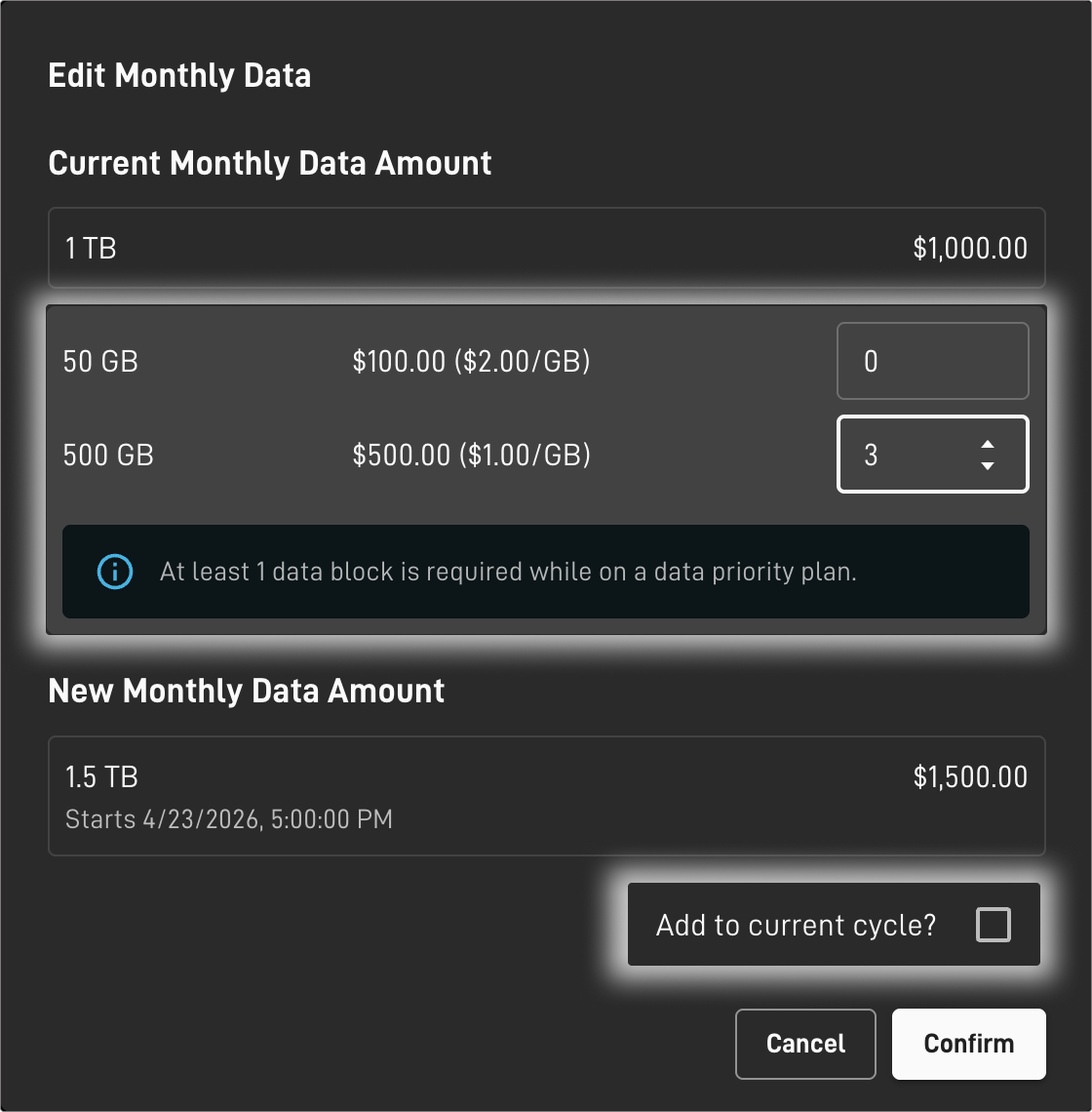Decrease the 500 GB block quantity with down arrow

(x=987, y=465)
